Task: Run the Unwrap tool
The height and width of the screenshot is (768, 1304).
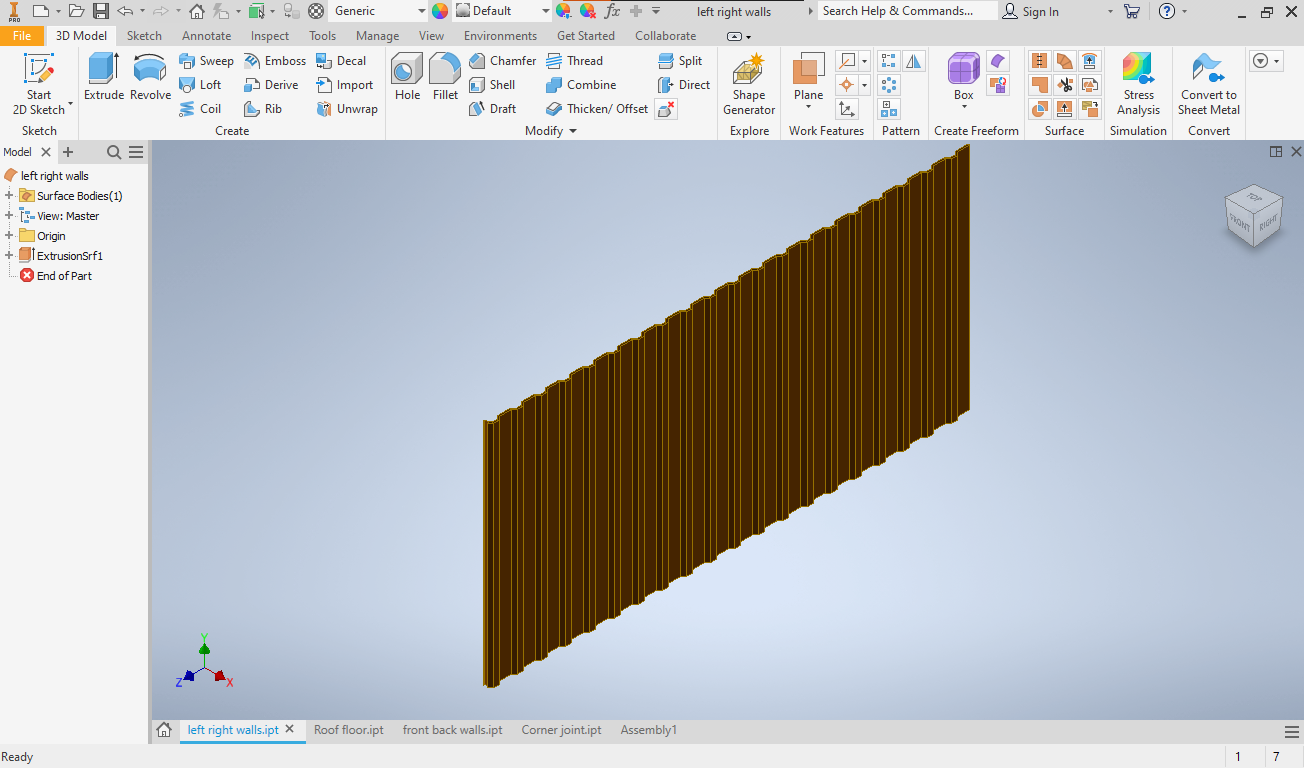Action: click(347, 109)
